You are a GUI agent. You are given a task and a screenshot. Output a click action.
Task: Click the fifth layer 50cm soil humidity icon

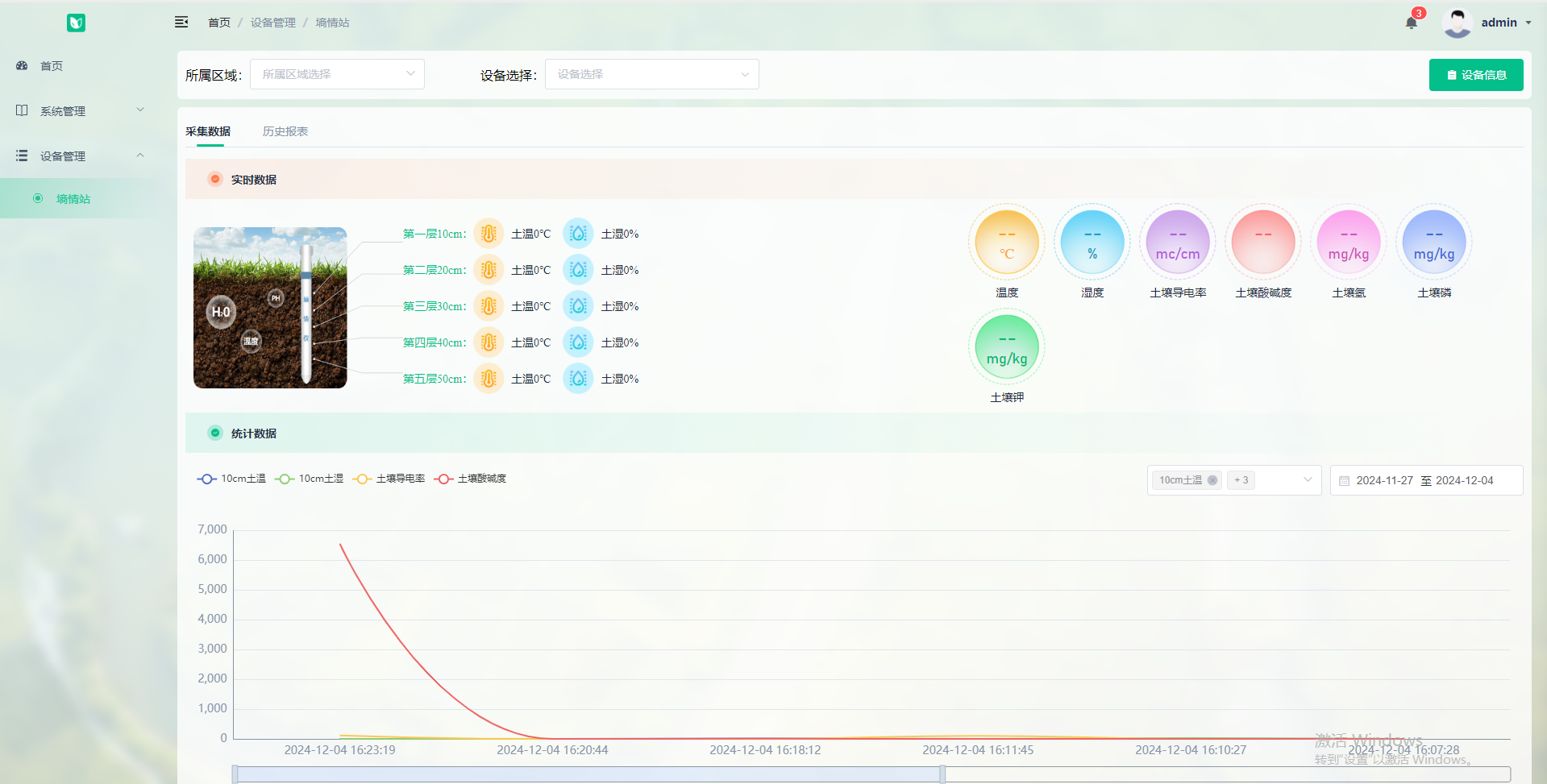tap(578, 379)
